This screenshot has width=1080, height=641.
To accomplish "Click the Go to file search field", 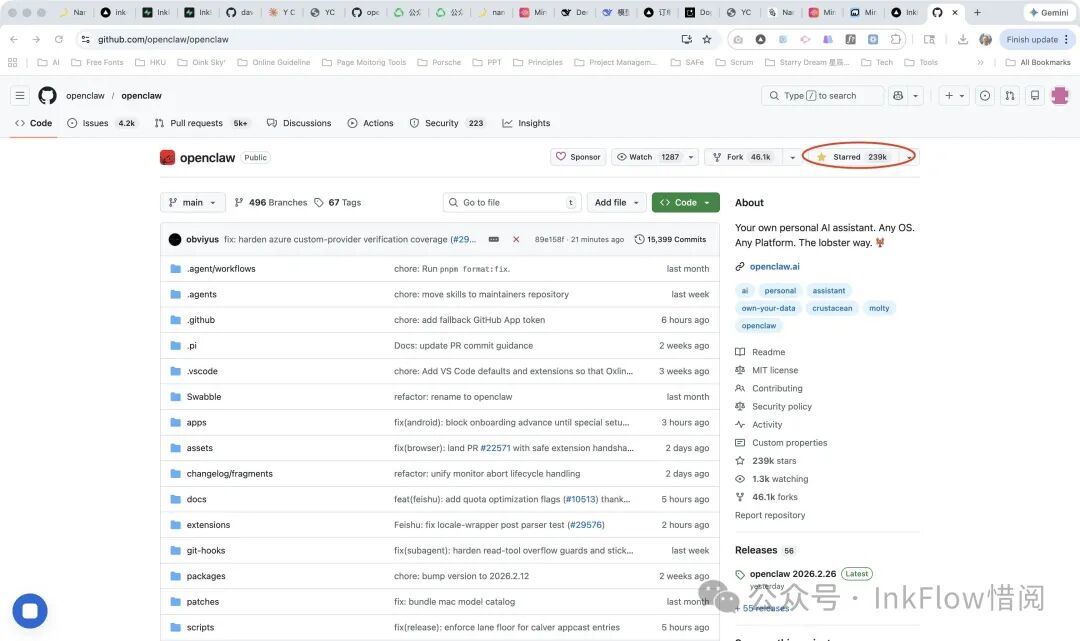I will (512, 202).
